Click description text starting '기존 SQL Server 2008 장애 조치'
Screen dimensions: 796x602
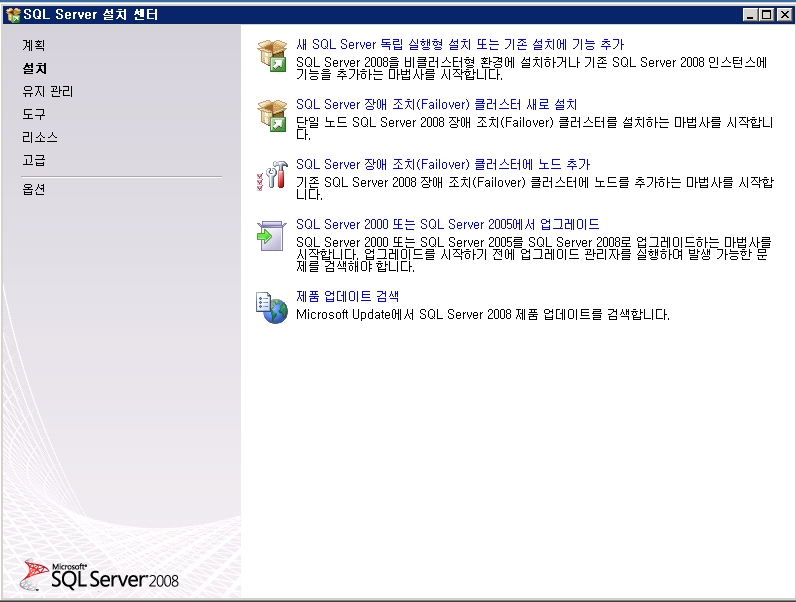pyautogui.click(x=535, y=188)
